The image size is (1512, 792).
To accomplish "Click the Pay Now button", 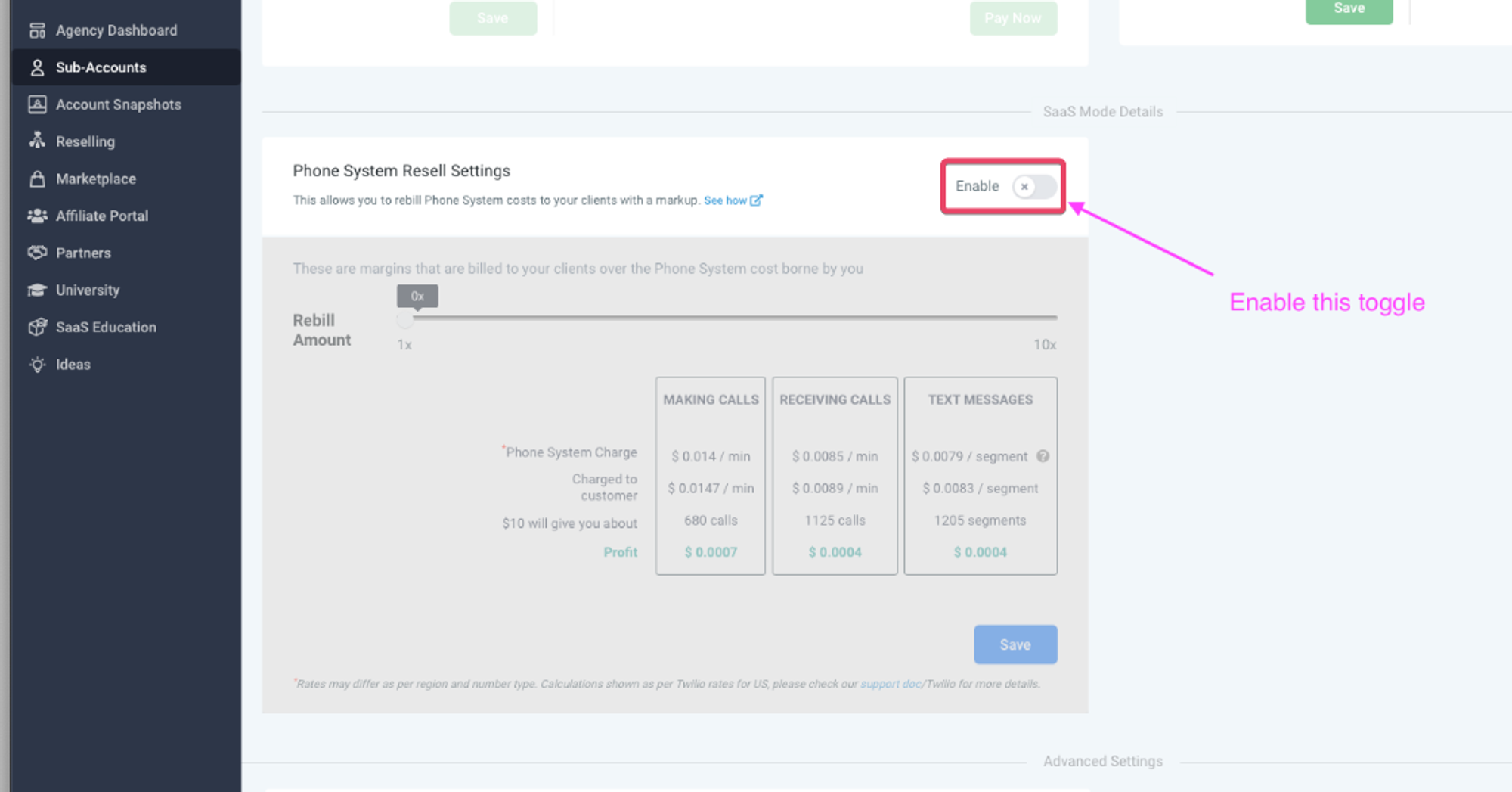I will click(1012, 18).
